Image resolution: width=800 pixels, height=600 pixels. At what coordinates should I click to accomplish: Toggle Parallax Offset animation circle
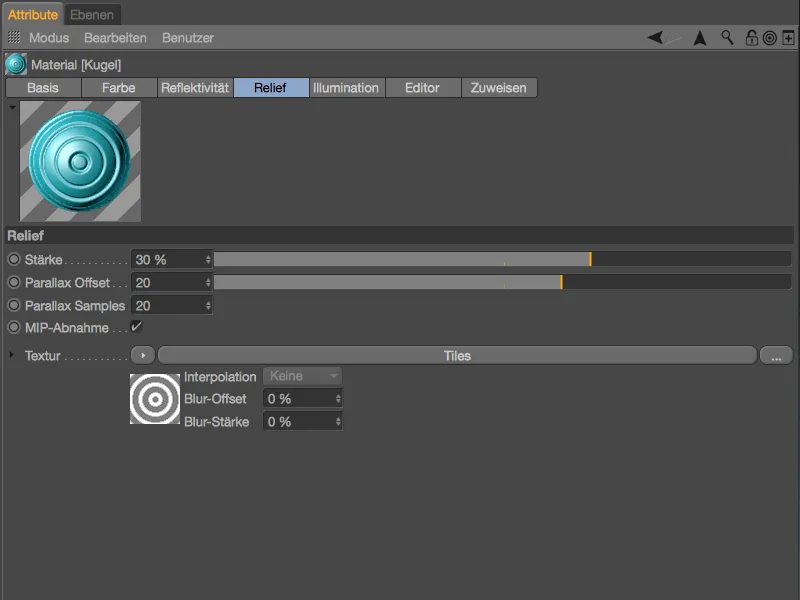click(x=14, y=282)
